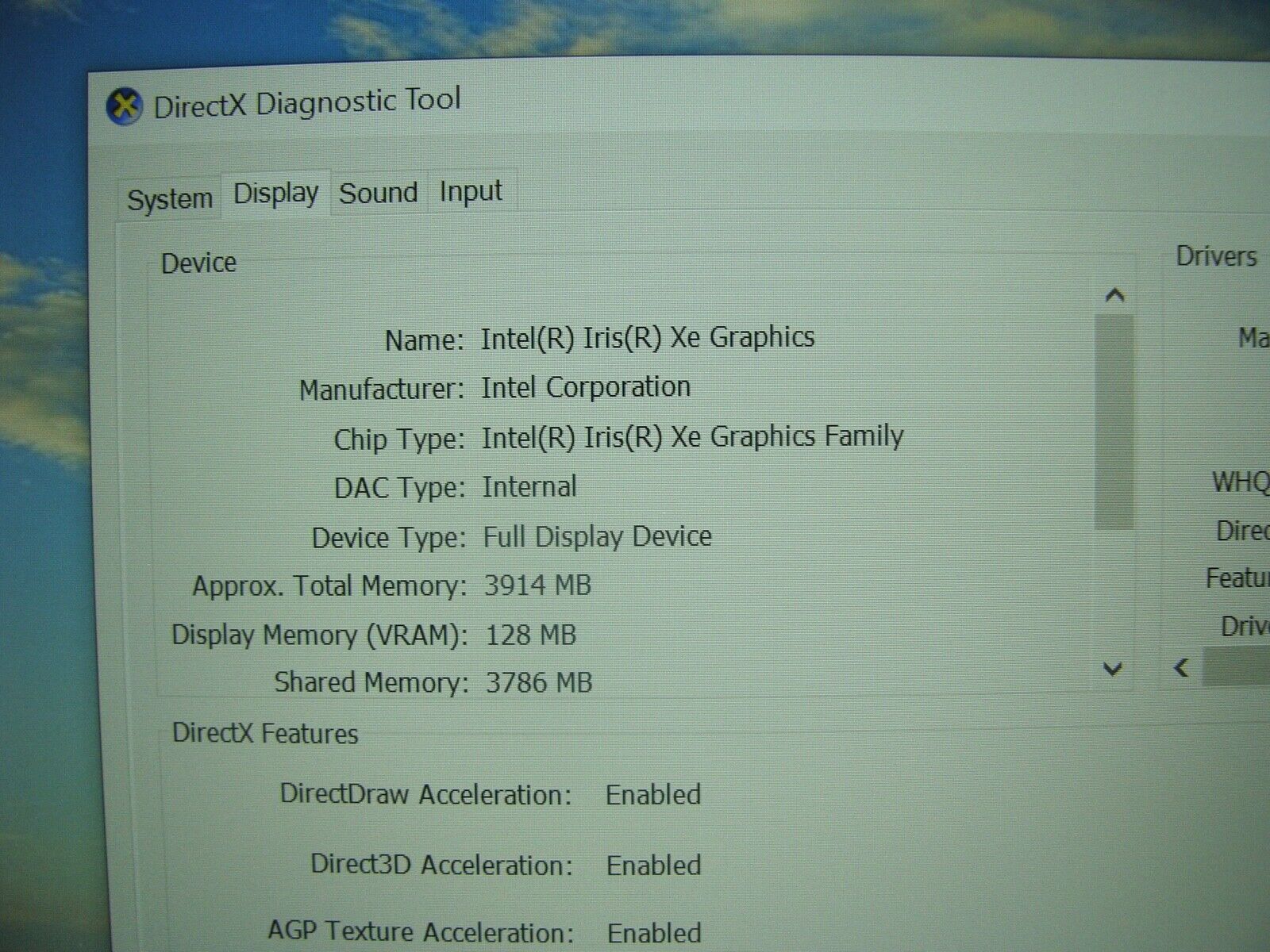Image resolution: width=1270 pixels, height=952 pixels.
Task: Click the DirectX Features heading
Action: (265, 734)
